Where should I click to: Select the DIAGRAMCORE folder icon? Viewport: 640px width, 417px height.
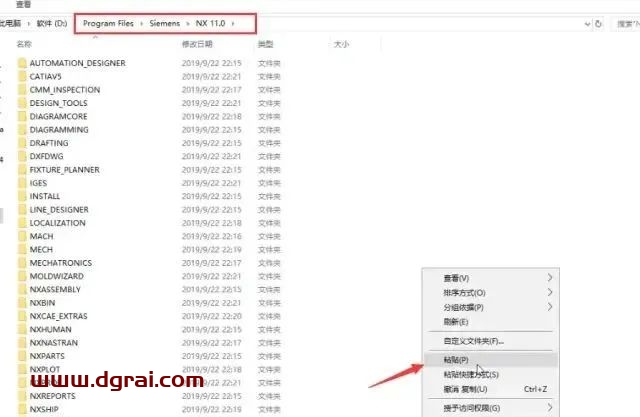pos(22,117)
